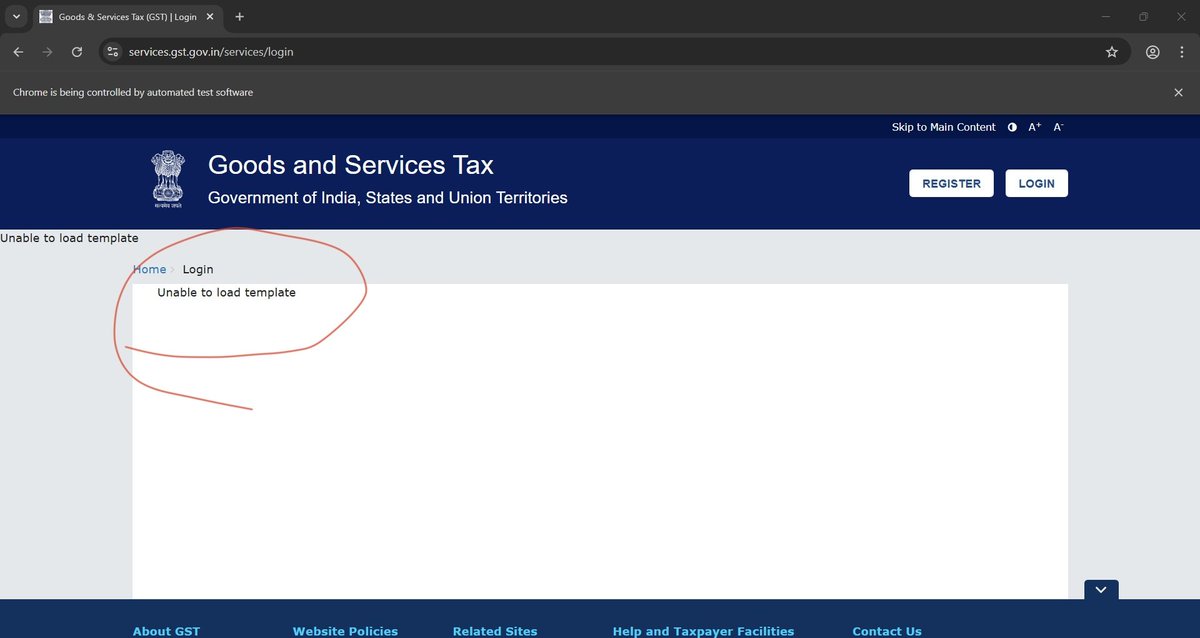Click the back navigation arrow
The height and width of the screenshot is (638, 1200).
17,51
